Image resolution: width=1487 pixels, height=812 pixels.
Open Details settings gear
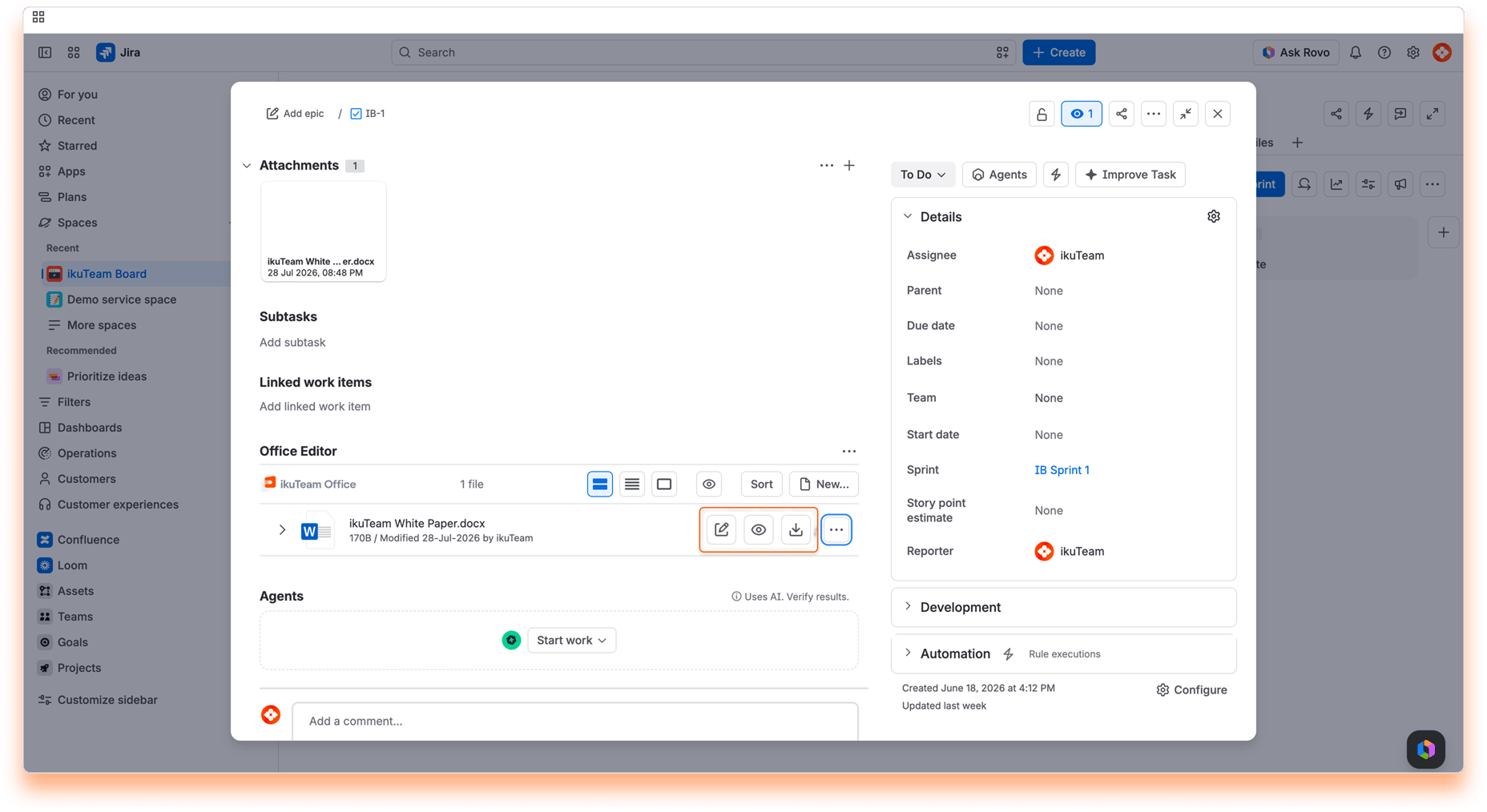[x=1213, y=216]
